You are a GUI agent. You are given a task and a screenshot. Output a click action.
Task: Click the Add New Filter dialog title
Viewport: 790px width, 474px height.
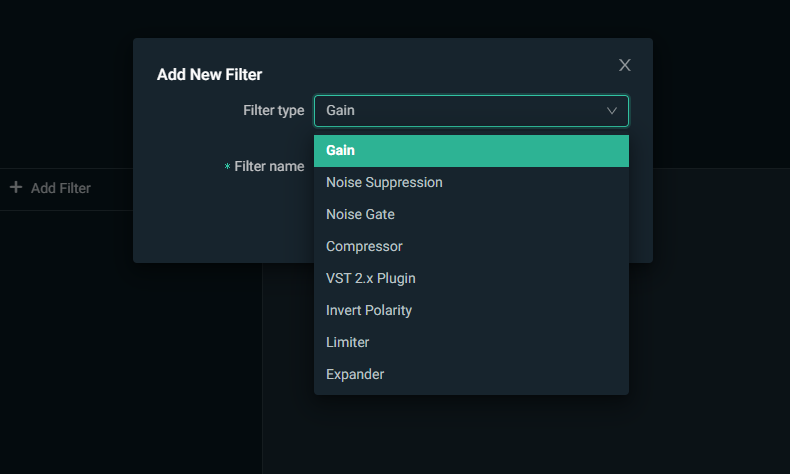[x=209, y=74]
